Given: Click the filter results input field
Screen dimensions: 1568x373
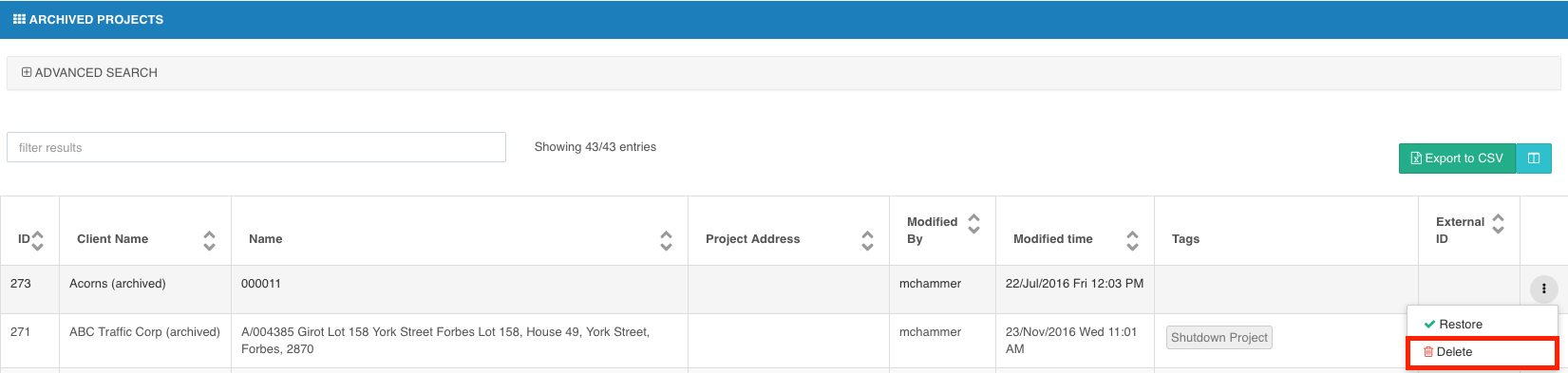Looking at the screenshot, I should (256, 147).
